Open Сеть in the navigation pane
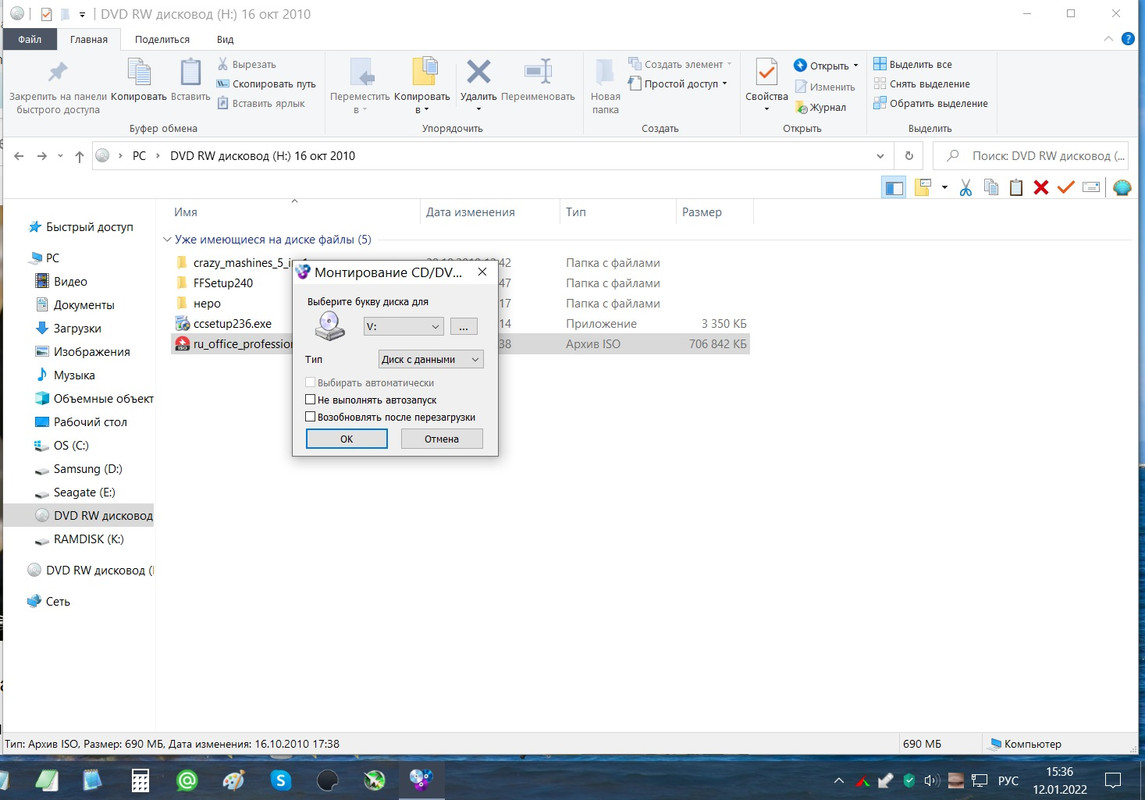Viewport: 1145px width, 800px height. (x=58, y=601)
